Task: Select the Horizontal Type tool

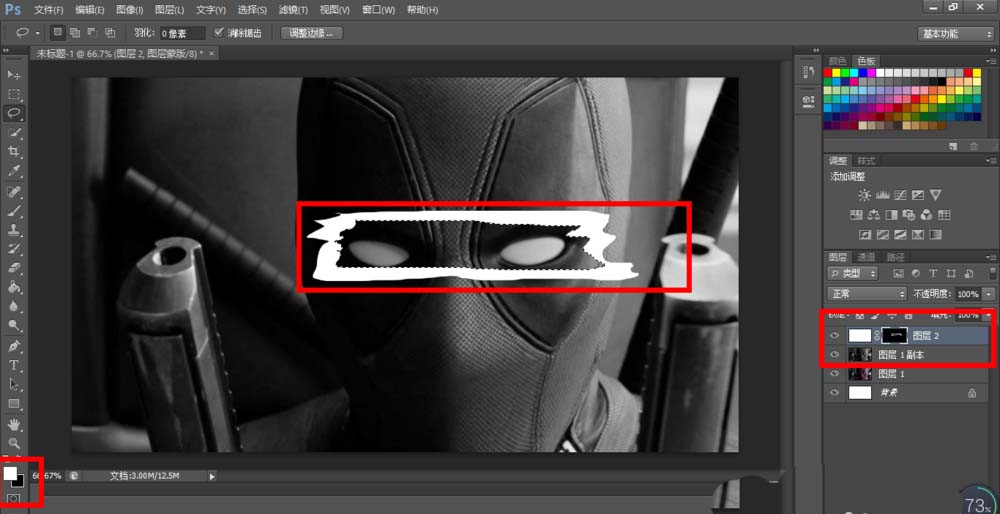Action: (x=14, y=365)
